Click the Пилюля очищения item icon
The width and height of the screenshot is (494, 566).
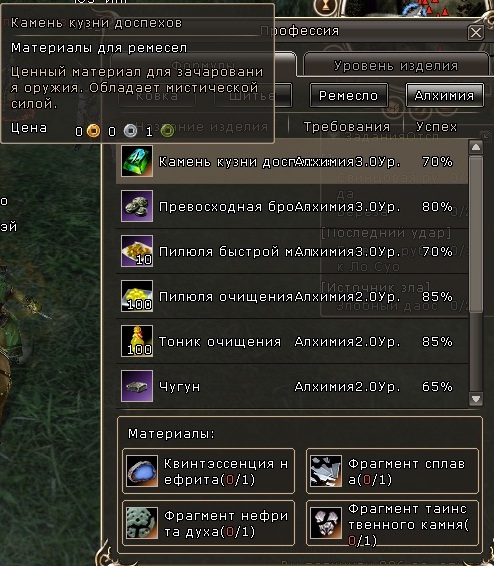[137, 296]
